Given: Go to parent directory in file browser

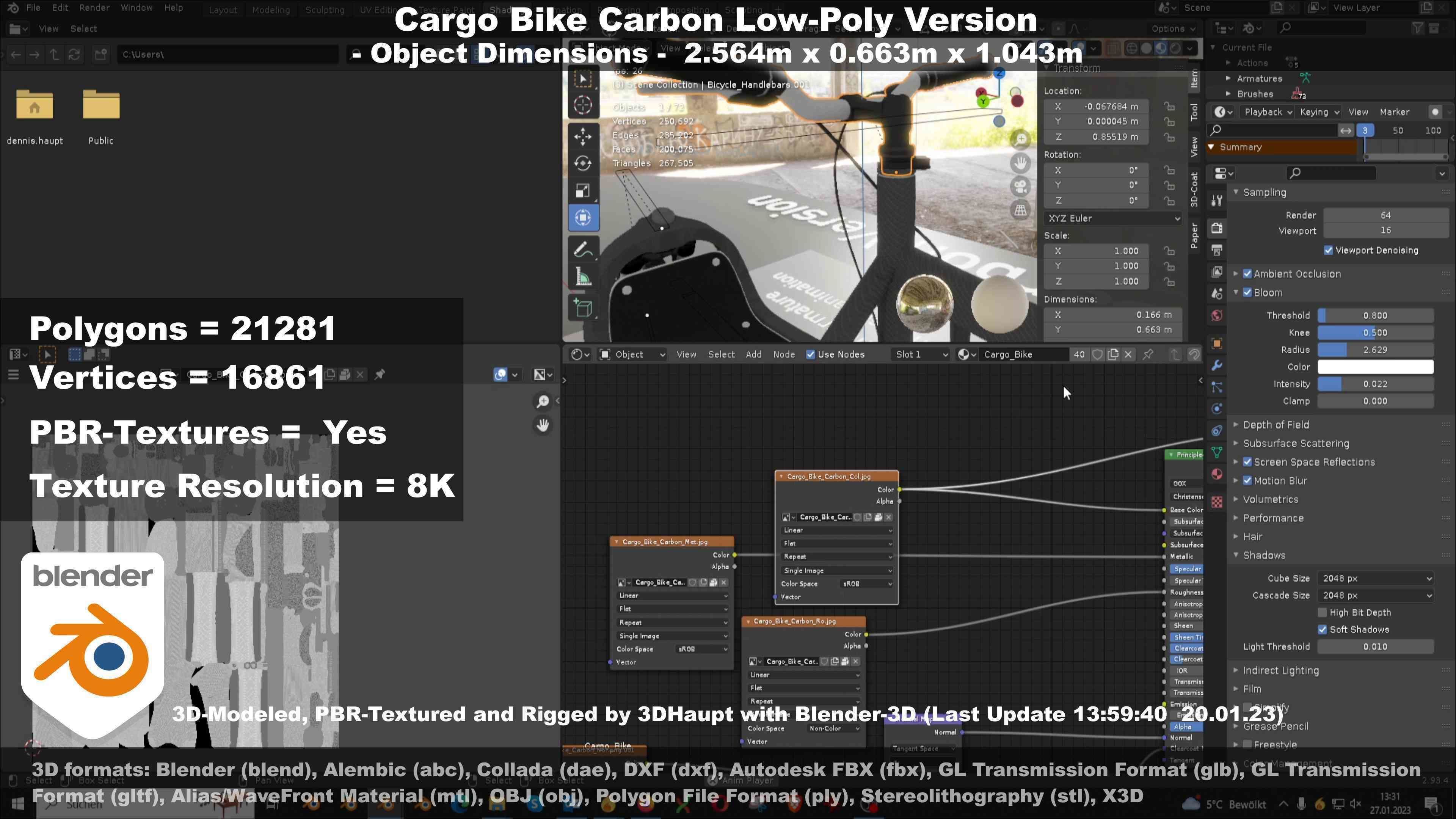Looking at the screenshot, I should coord(54,55).
